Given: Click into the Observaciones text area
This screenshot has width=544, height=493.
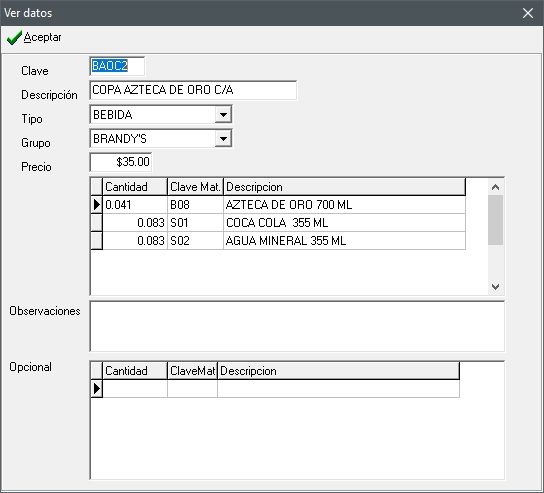Looking at the screenshot, I should (x=297, y=326).
